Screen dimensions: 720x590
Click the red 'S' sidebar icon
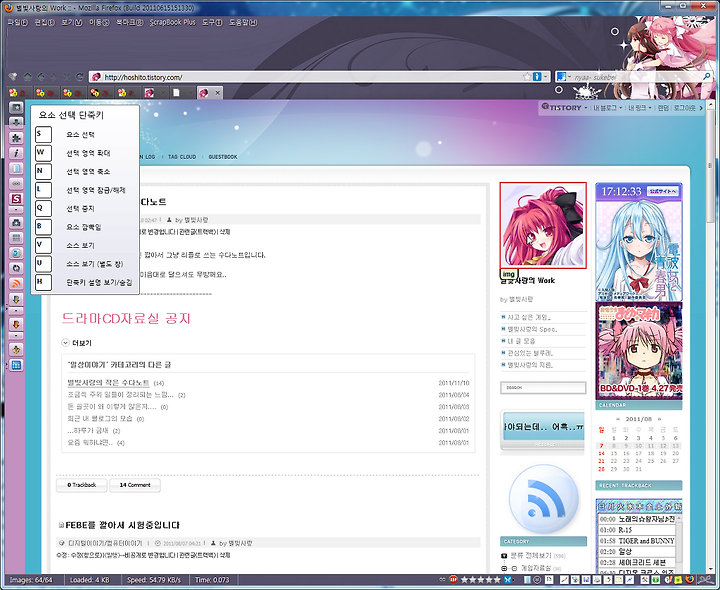pyautogui.click(x=16, y=199)
